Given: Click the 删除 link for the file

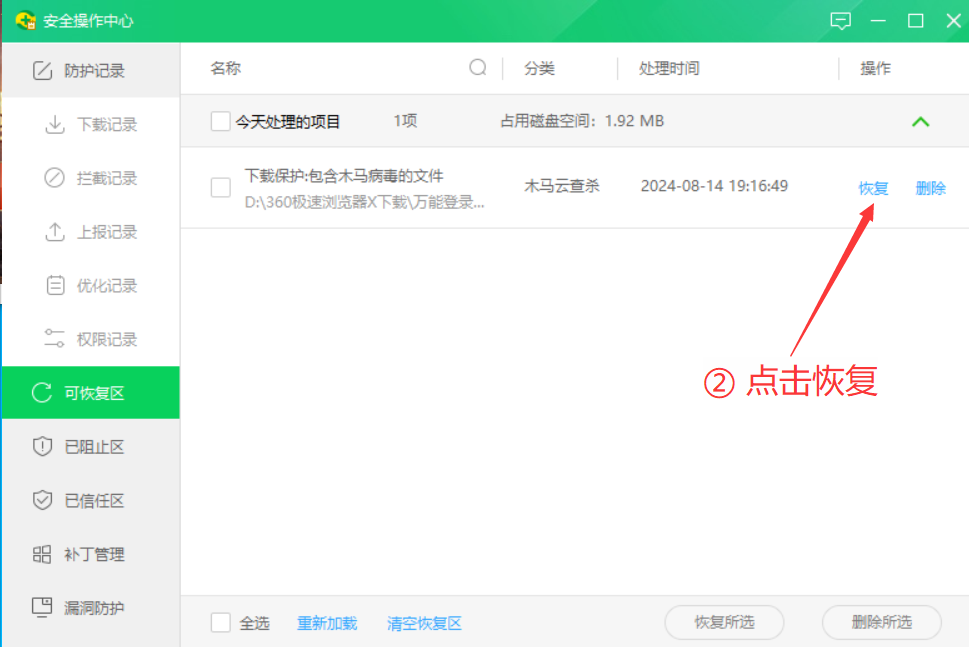Looking at the screenshot, I should [x=930, y=188].
